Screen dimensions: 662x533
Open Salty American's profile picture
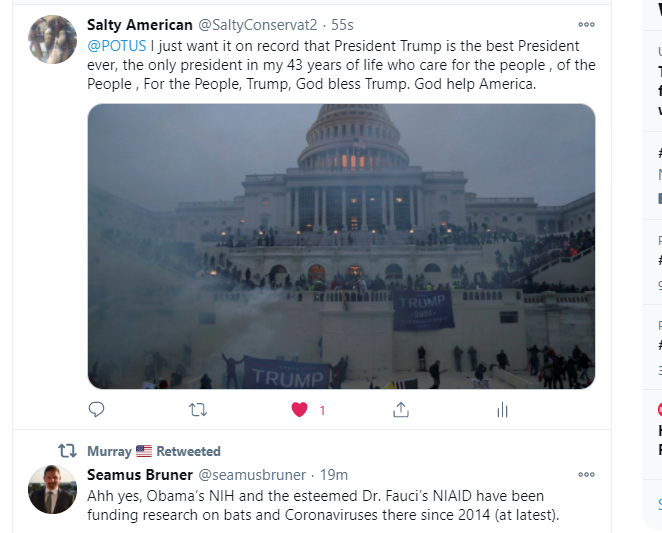tap(52, 40)
